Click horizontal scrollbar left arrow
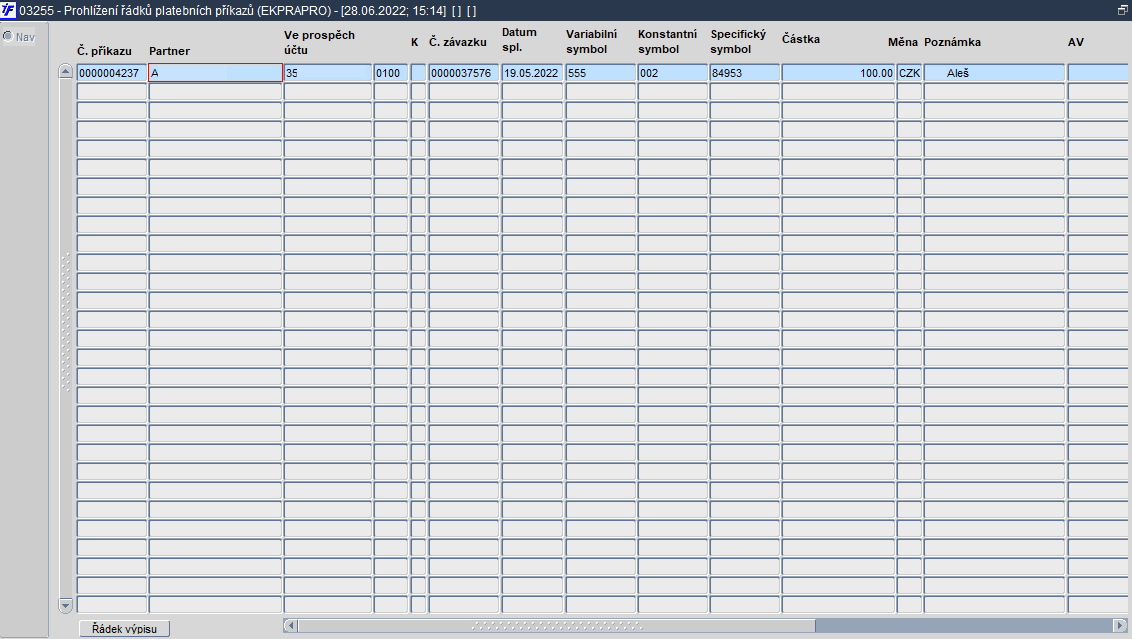This screenshot has height=639, width=1132. point(290,625)
